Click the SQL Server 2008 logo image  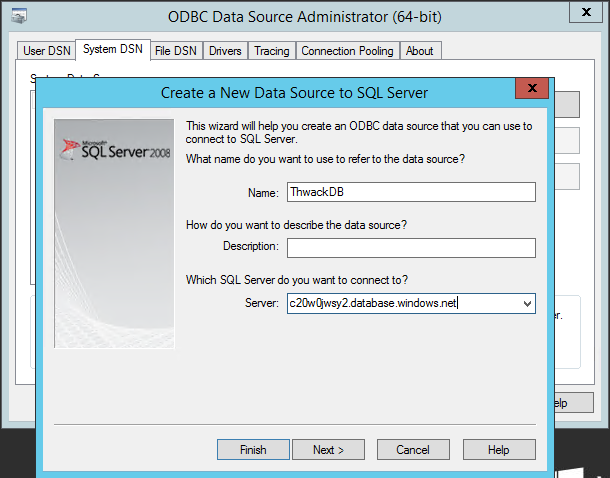pos(114,233)
